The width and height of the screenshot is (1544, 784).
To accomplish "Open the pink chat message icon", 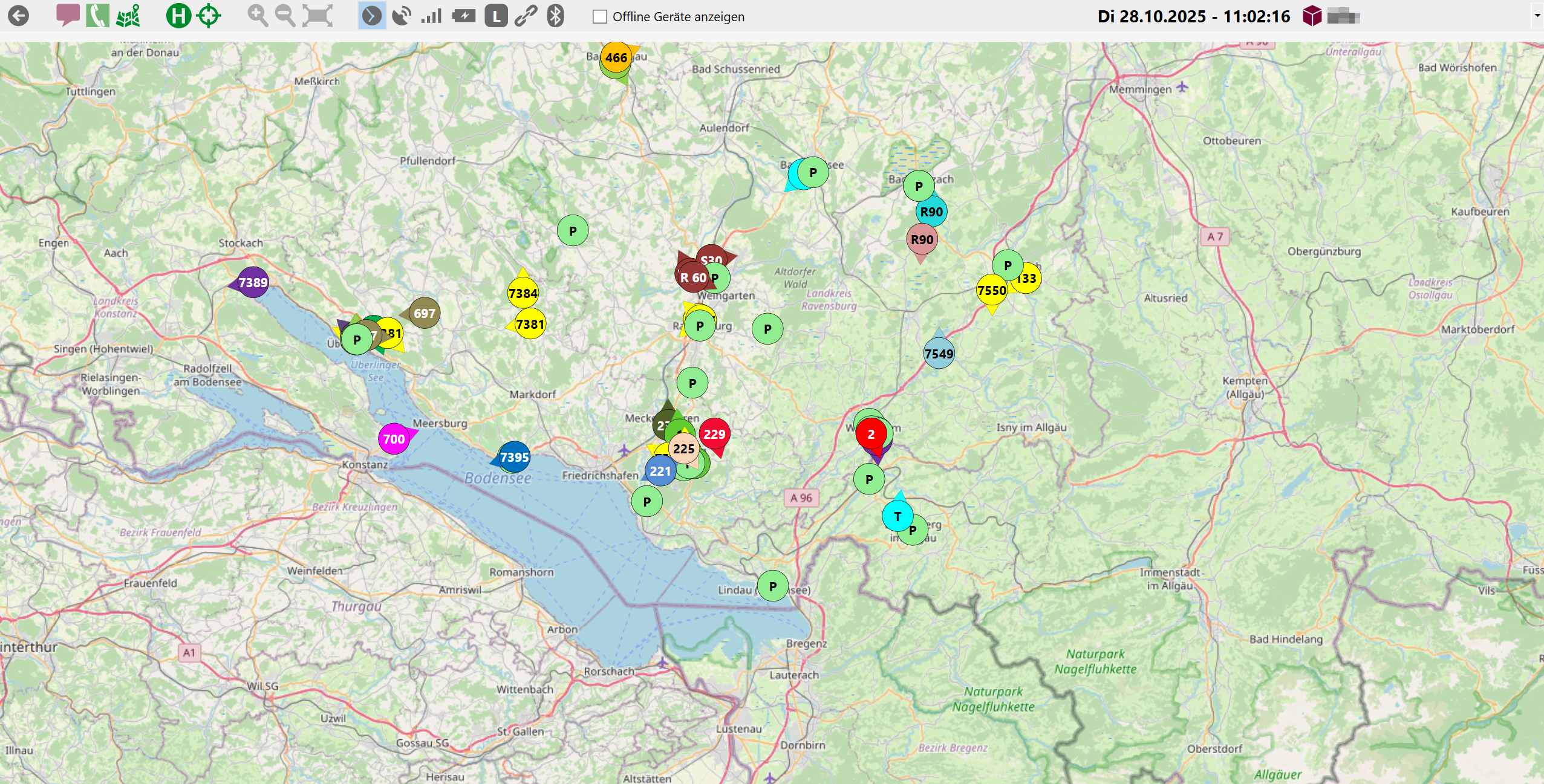I will pos(68,15).
